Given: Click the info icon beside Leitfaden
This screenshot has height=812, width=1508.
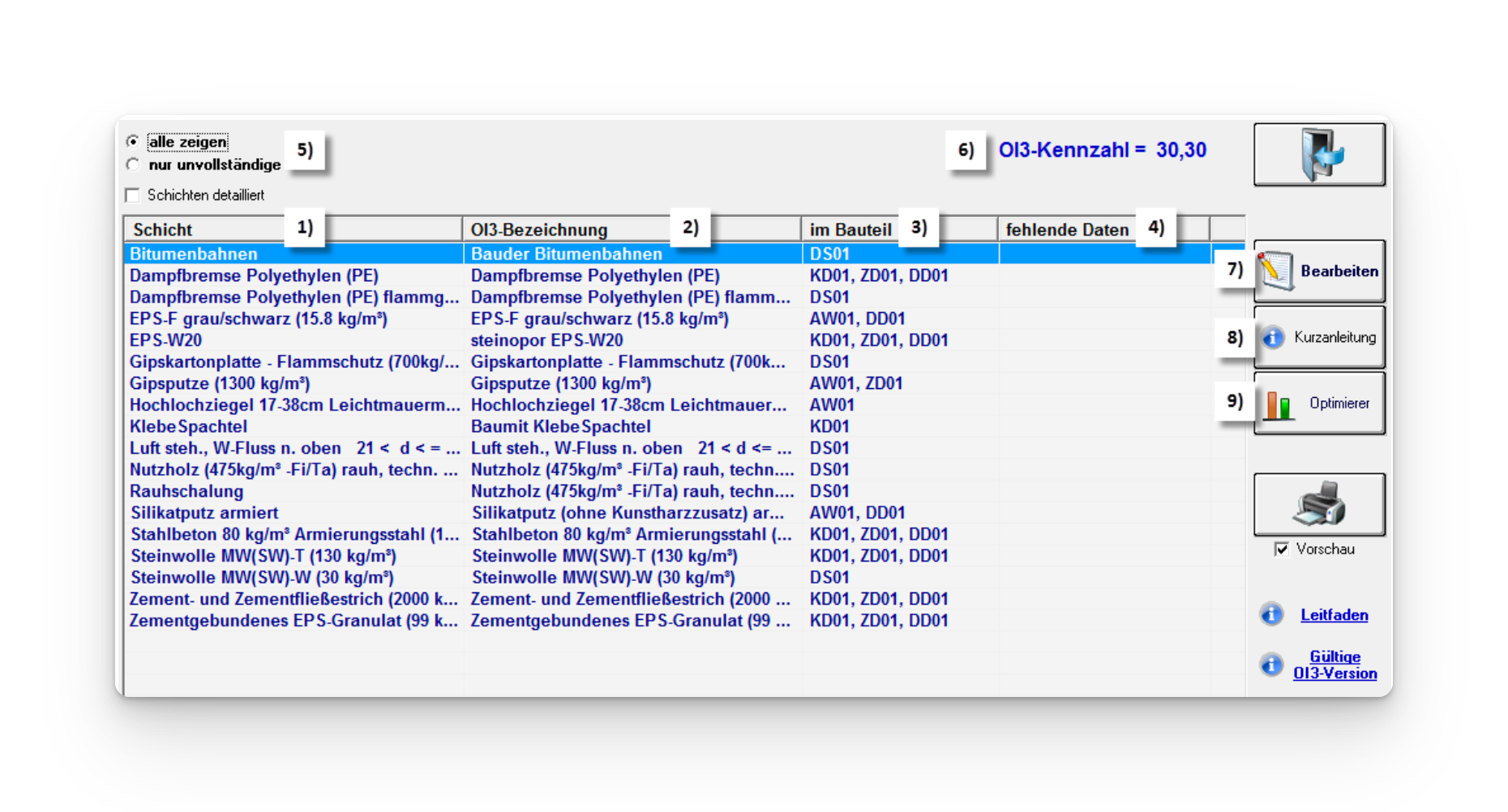Looking at the screenshot, I should [1271, 614].
